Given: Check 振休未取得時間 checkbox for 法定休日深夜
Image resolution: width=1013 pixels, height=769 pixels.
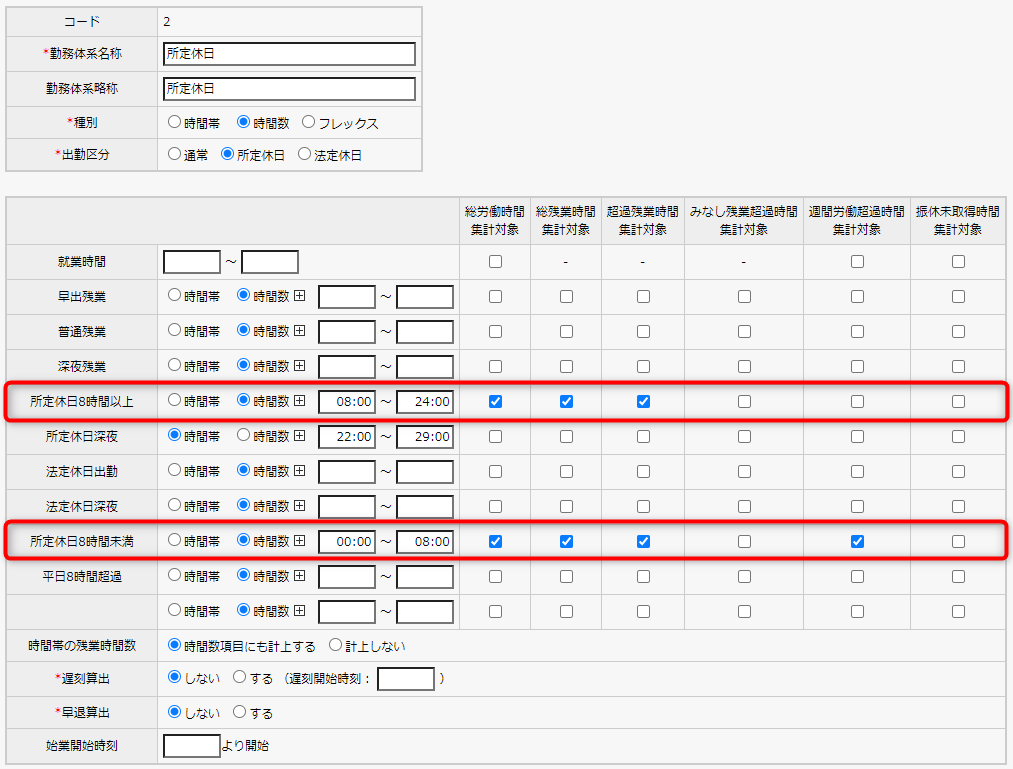Looking at the screenshot, I should [958, 506].
